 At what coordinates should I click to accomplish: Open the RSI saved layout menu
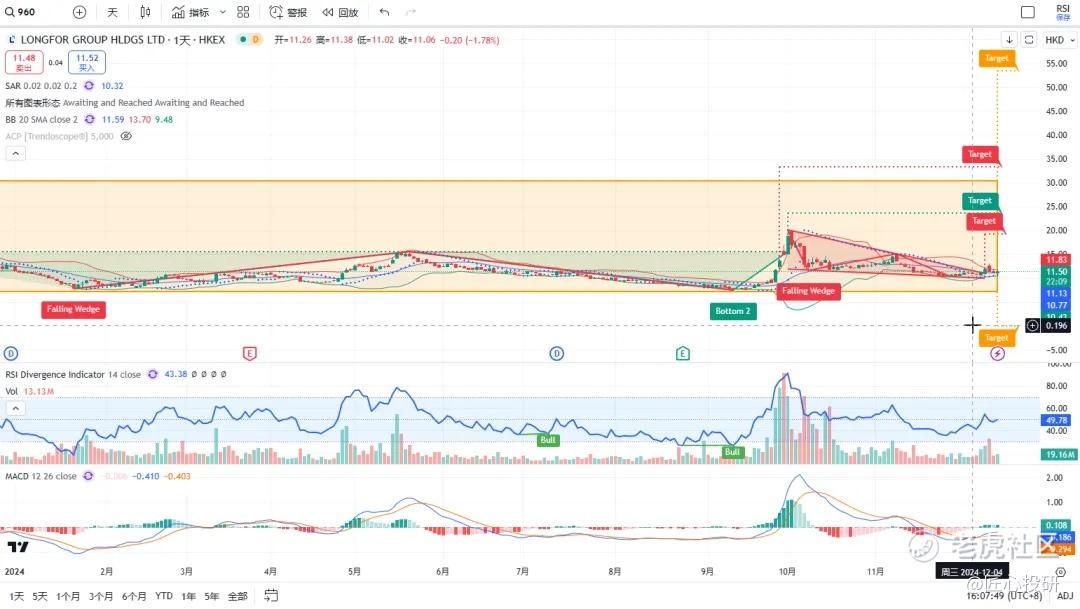[1063, 12]
